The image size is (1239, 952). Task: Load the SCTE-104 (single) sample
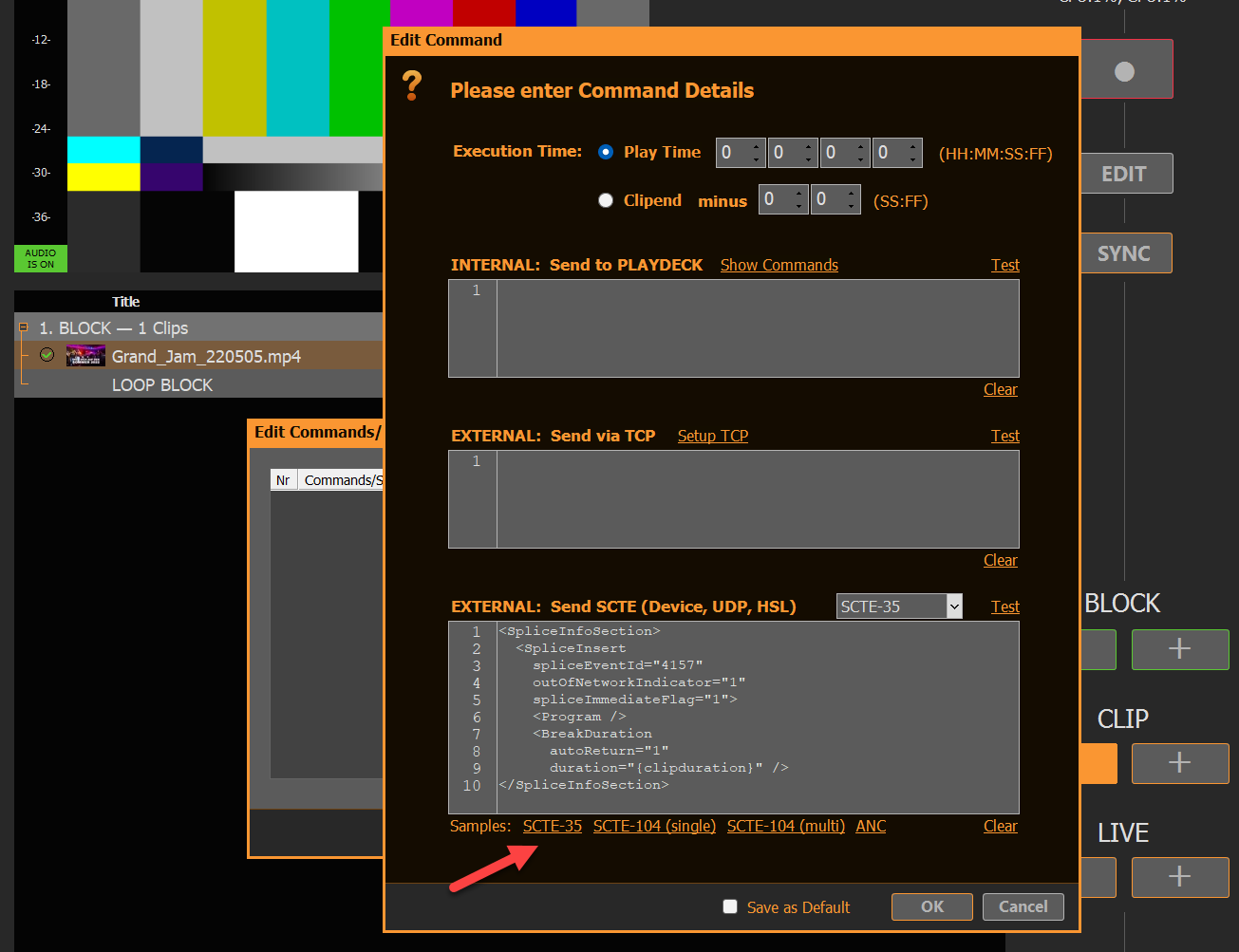[x=654, y=826]
